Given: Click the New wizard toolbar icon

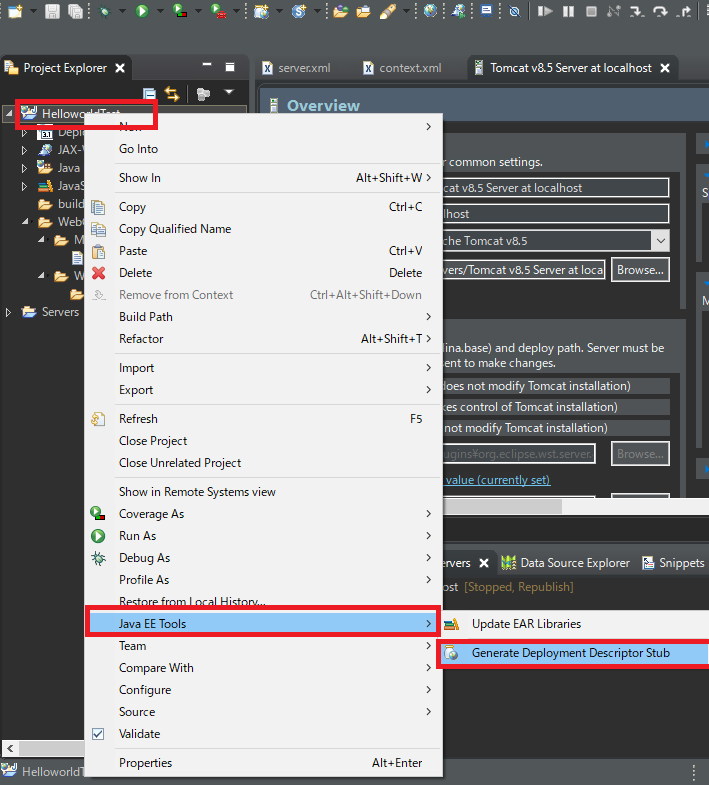Looking at the screenshot, I should [16, 11].
